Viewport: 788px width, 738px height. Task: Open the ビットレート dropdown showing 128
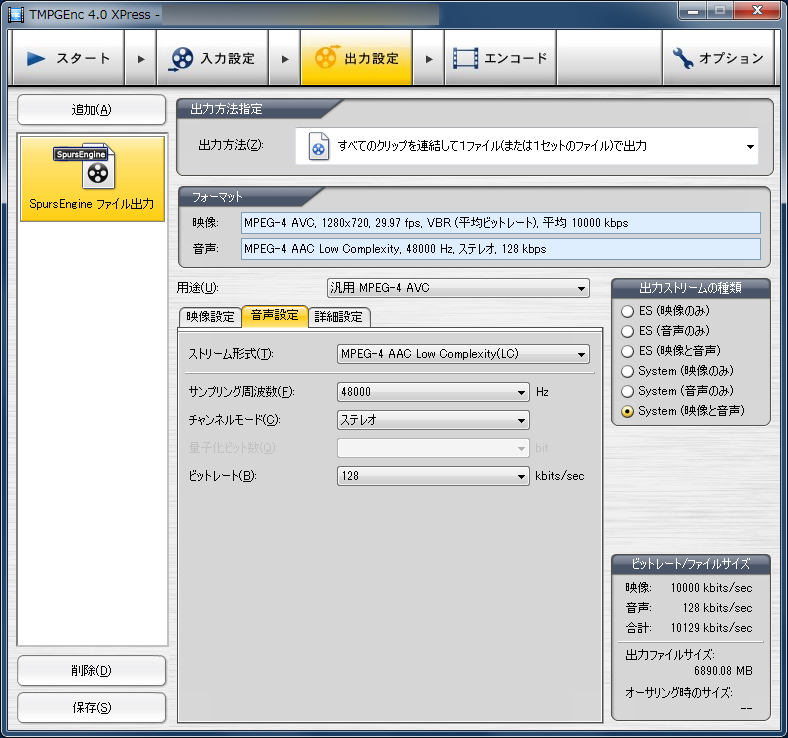point(433,476)
